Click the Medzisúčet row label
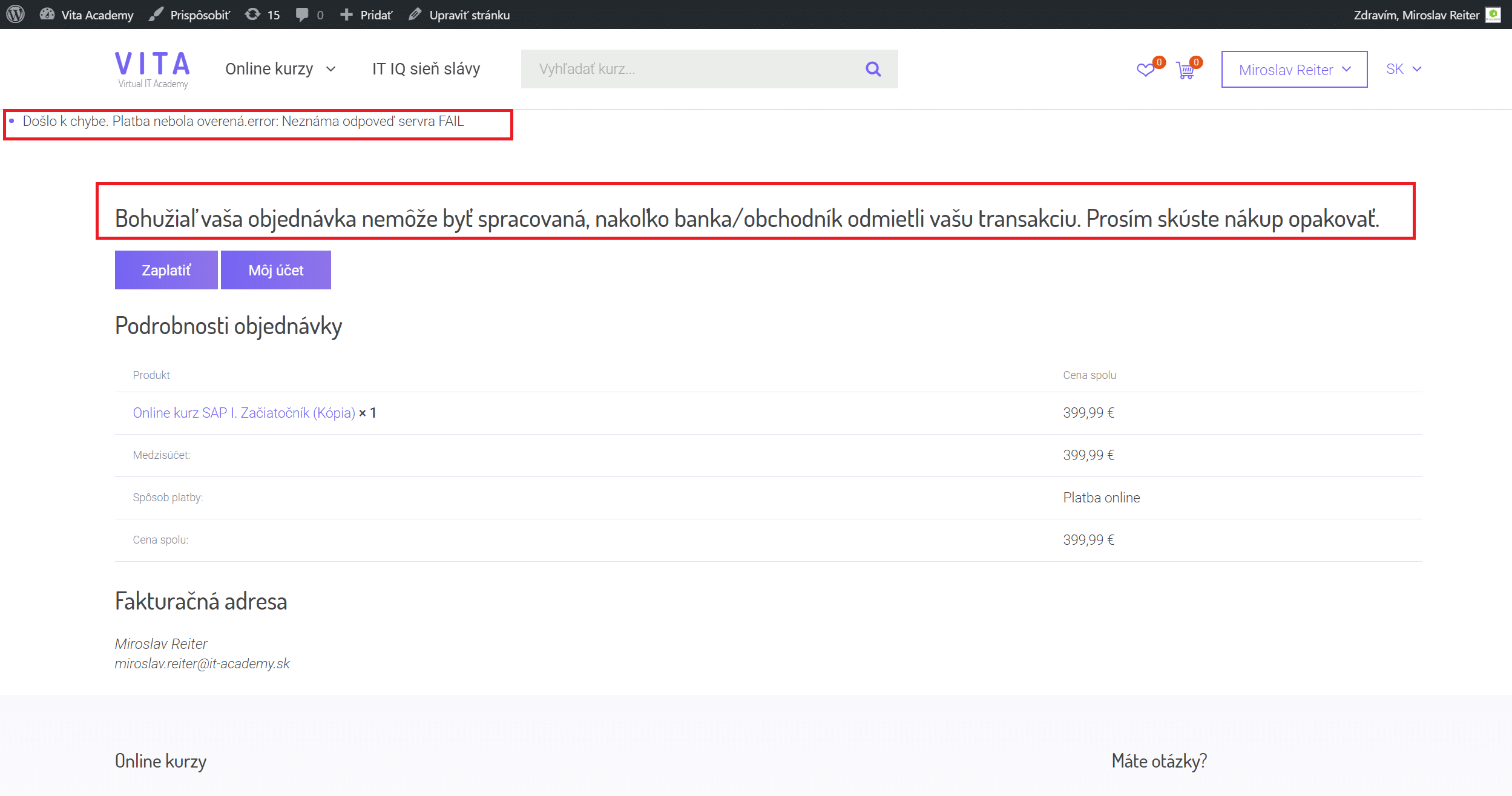This screenshot has width=1512, height=796. pos(162,455)
